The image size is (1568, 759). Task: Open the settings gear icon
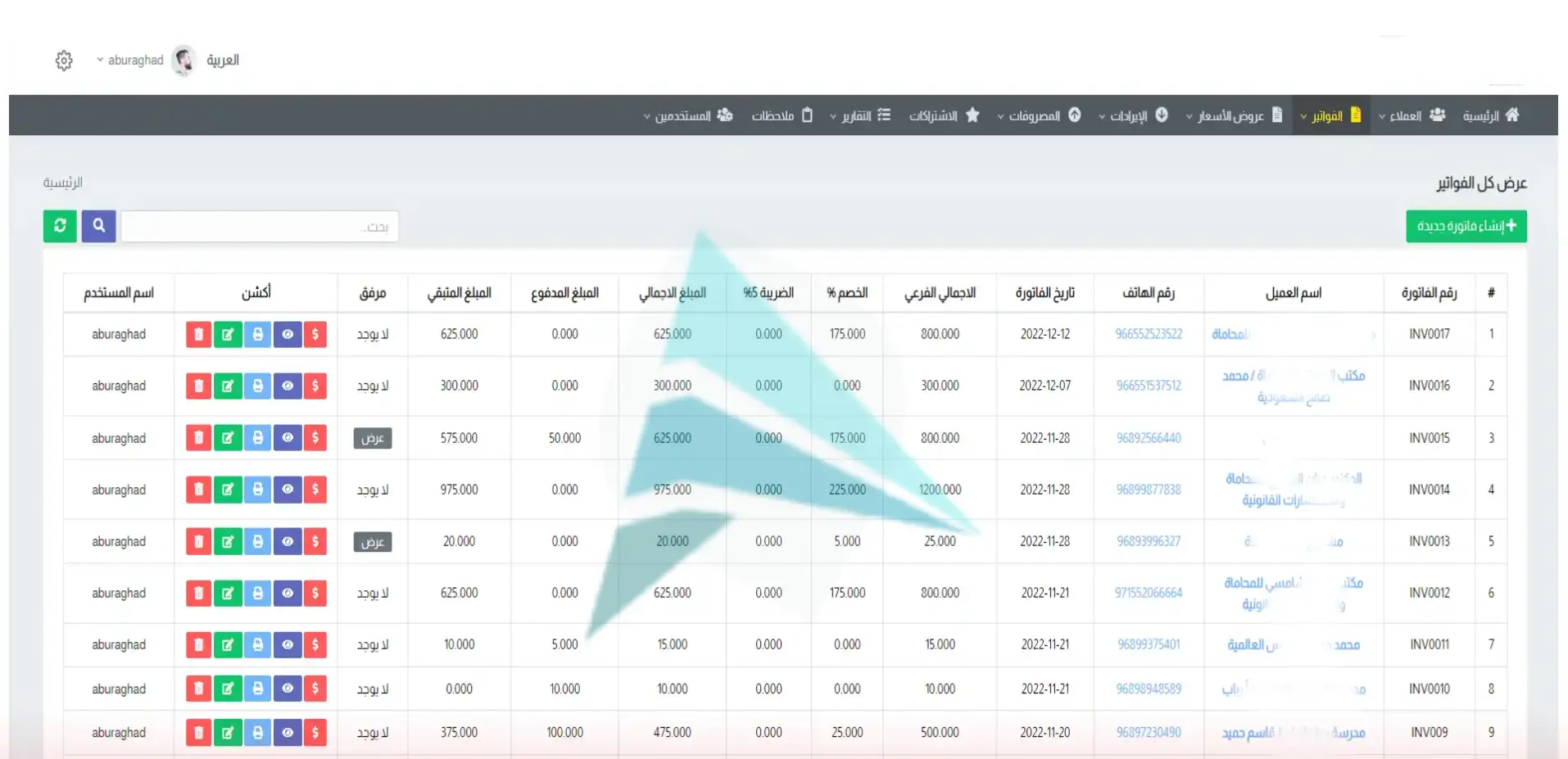64,61
